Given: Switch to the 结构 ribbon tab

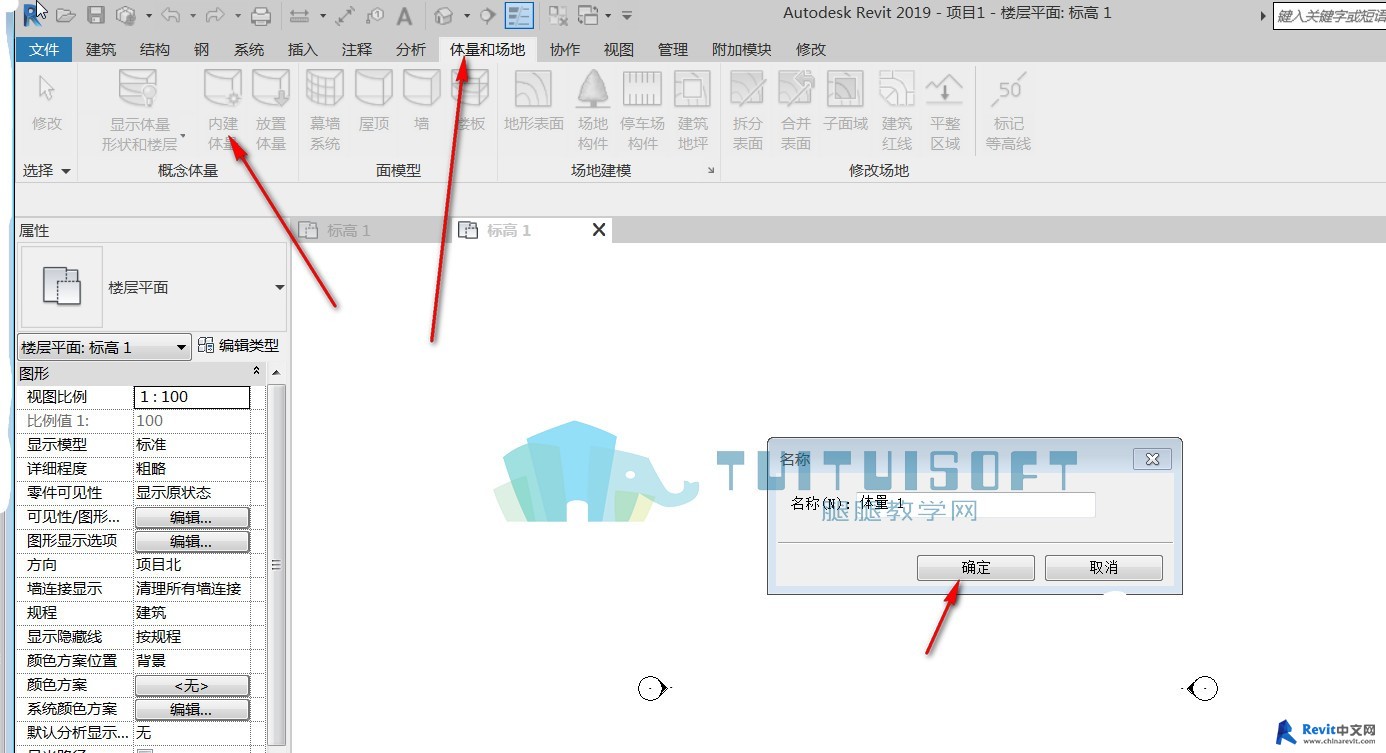Looking at the screenshot, I should (x=155, y=49).
